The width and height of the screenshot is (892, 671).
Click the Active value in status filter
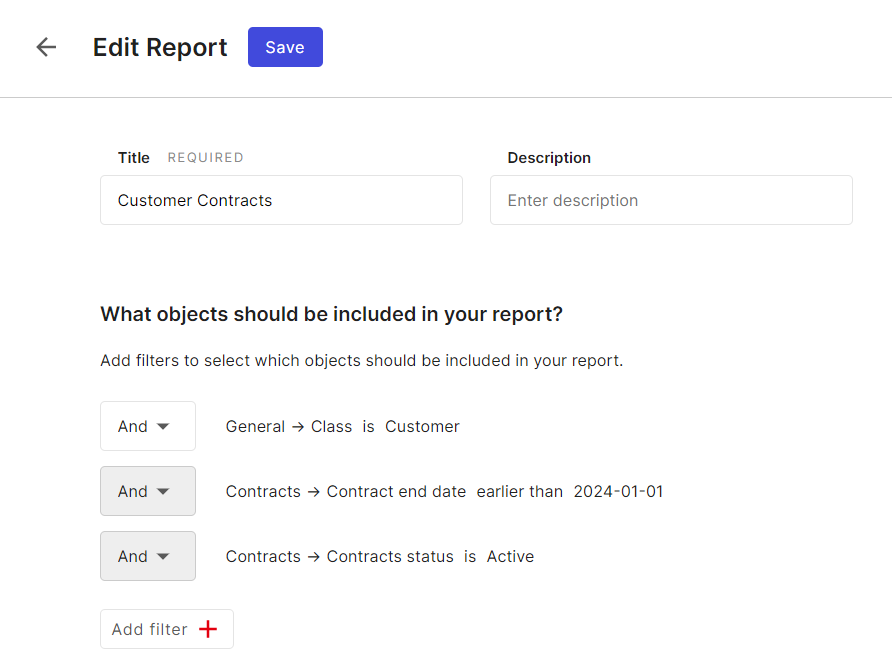click(x=510, y=556)
